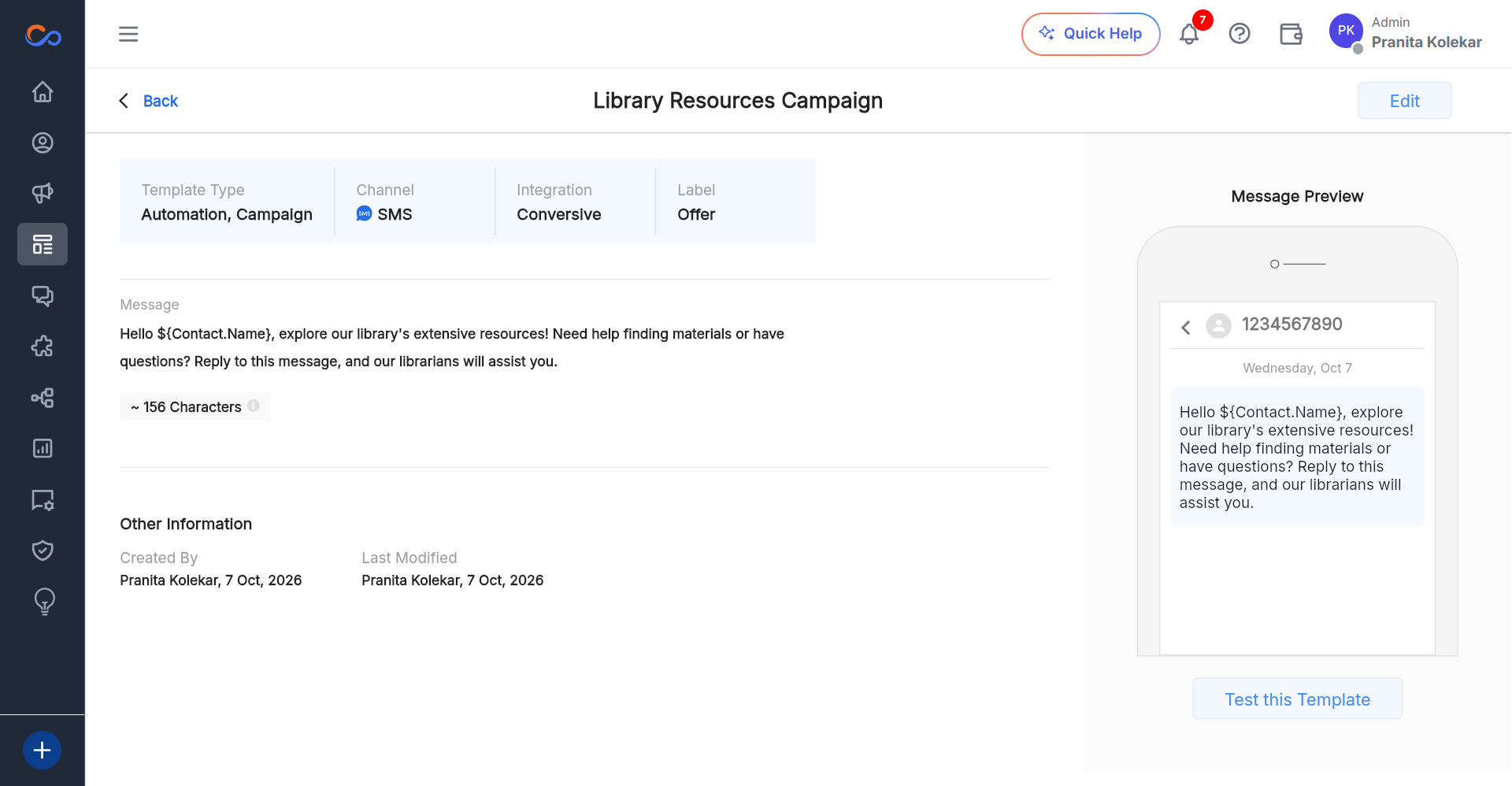Open notifications bell with 7 badge
Viewport: 1512px width, 786px height.
1190,34
